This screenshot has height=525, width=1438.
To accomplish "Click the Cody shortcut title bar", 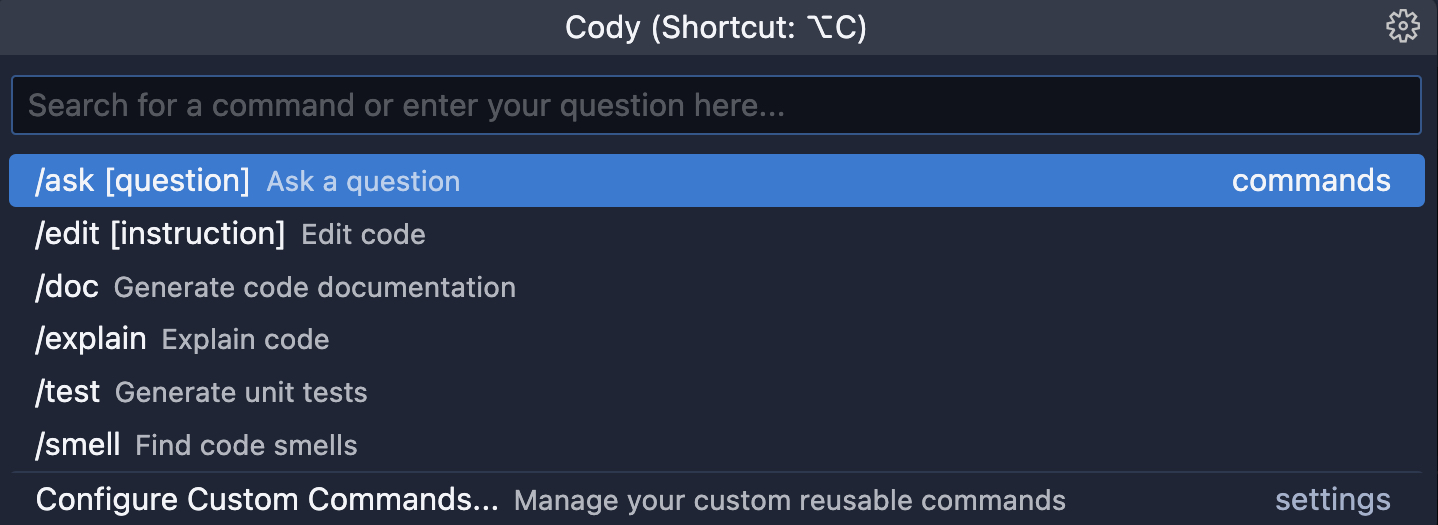I will [716, 27].
